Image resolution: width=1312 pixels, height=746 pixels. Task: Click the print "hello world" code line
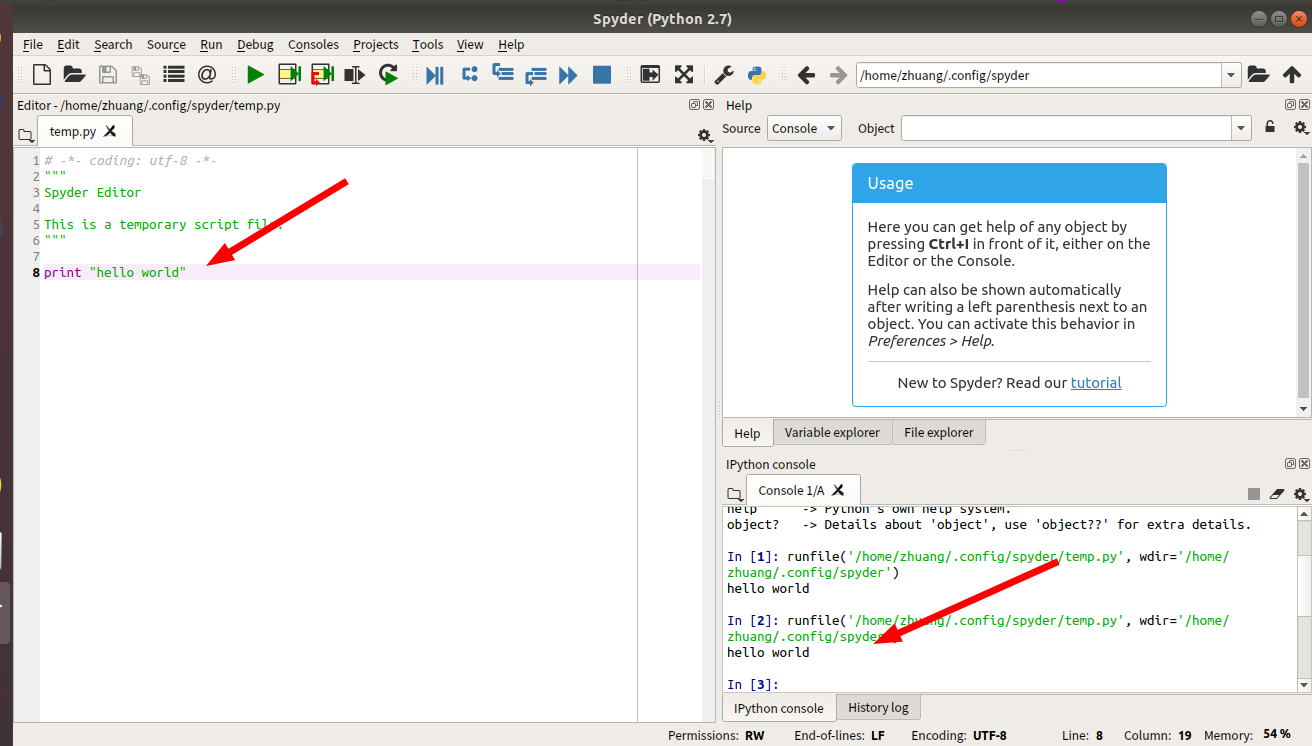click(115, 272)
